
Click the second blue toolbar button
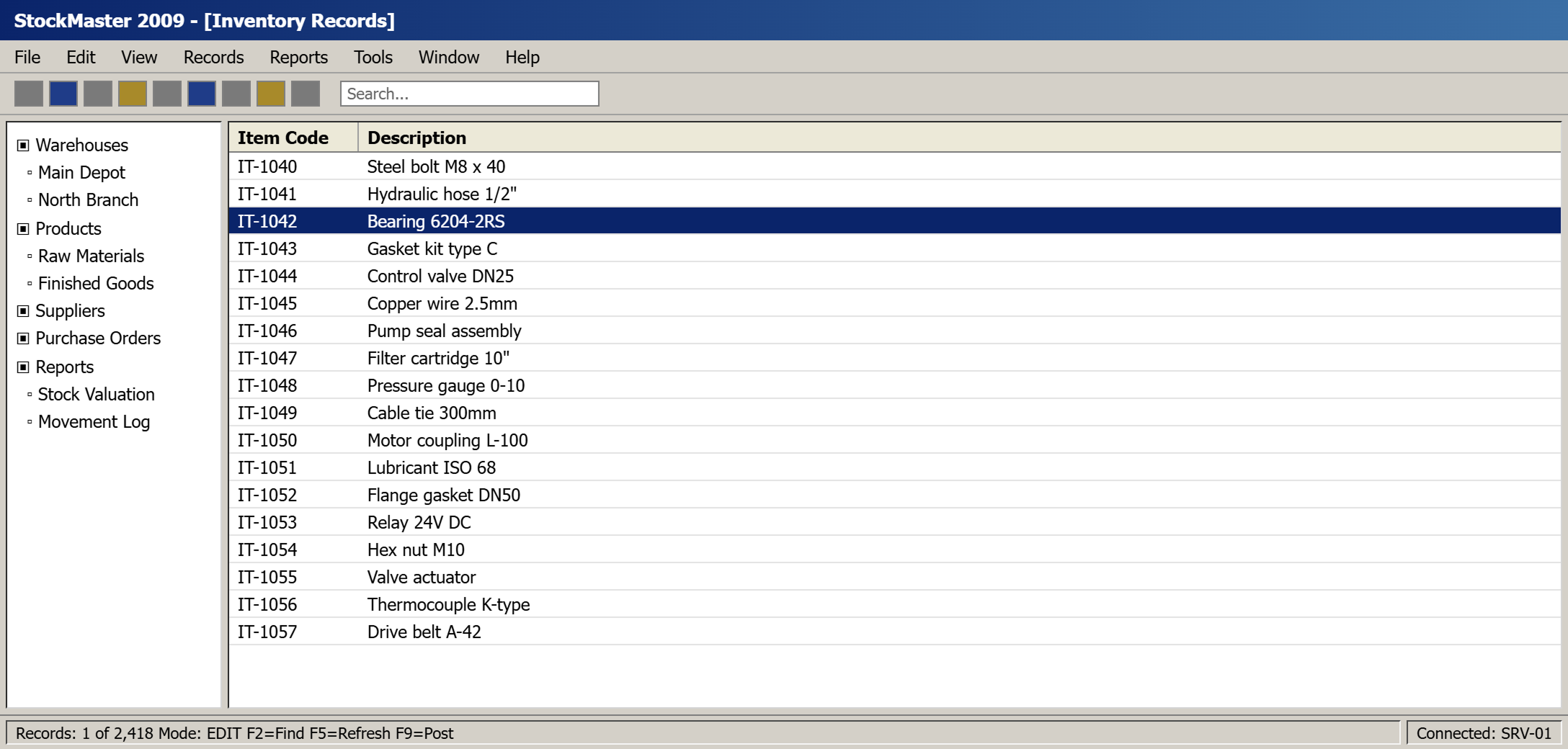[x=202, y=94]
